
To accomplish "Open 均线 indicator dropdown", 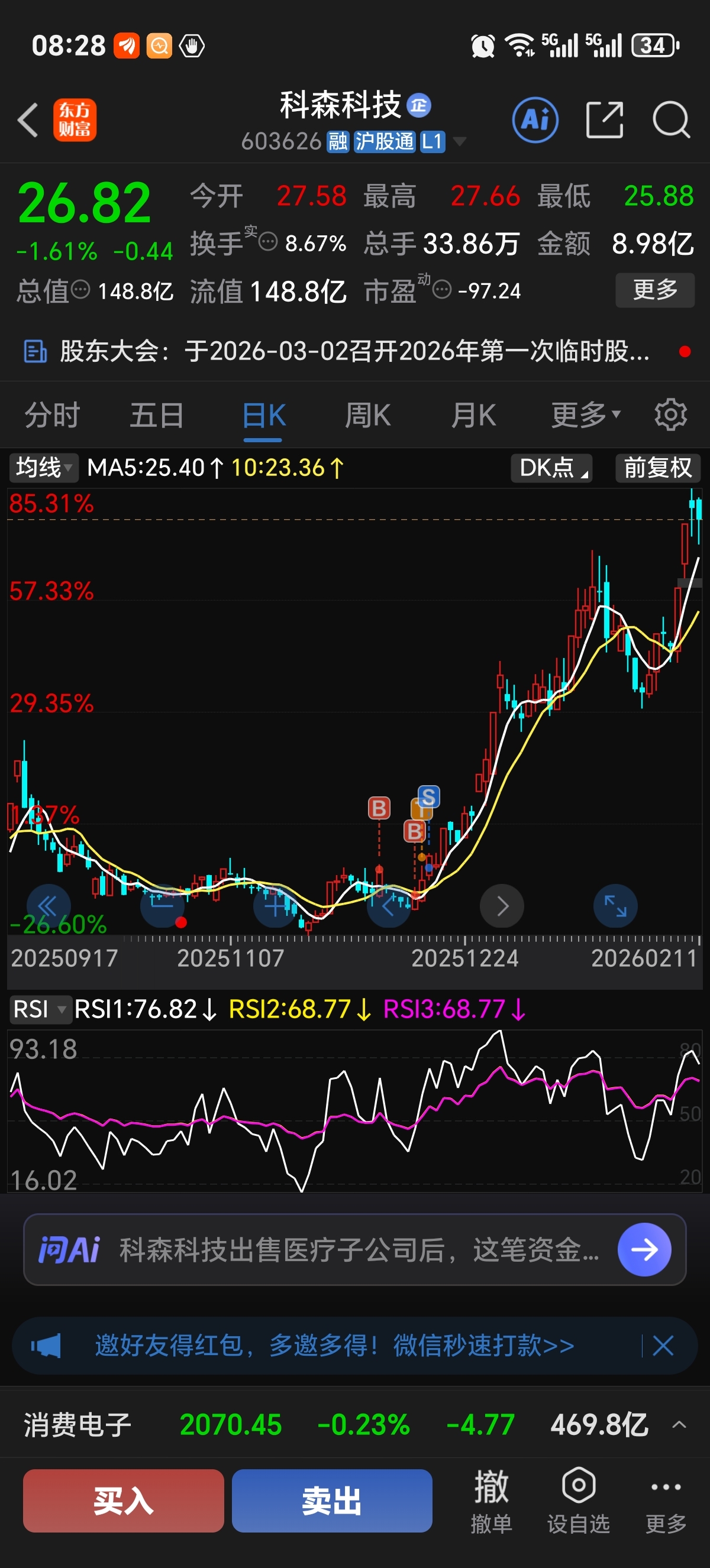I will (x=44, y=468).
